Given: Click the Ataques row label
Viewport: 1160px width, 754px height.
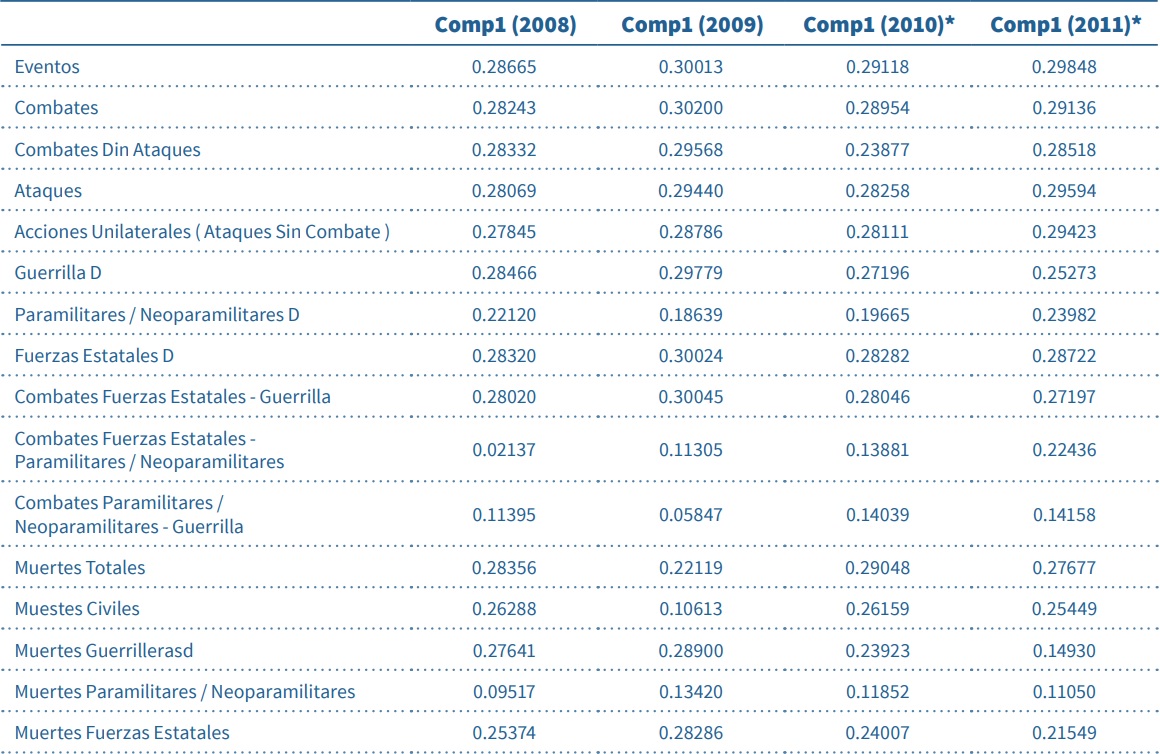Looking at the screenshot, I should click(48, 190).
